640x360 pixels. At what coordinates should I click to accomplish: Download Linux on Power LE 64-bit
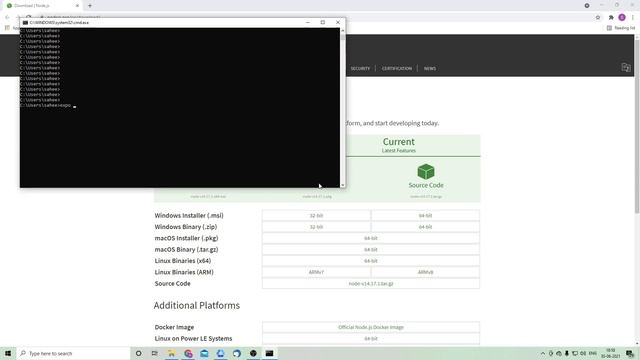[x=371, y=339]
